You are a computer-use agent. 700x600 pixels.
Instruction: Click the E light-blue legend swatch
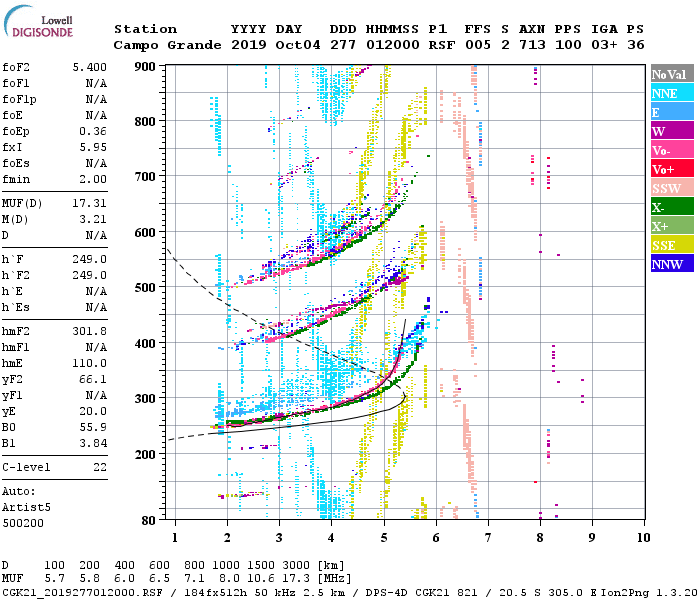click(672, 112)
